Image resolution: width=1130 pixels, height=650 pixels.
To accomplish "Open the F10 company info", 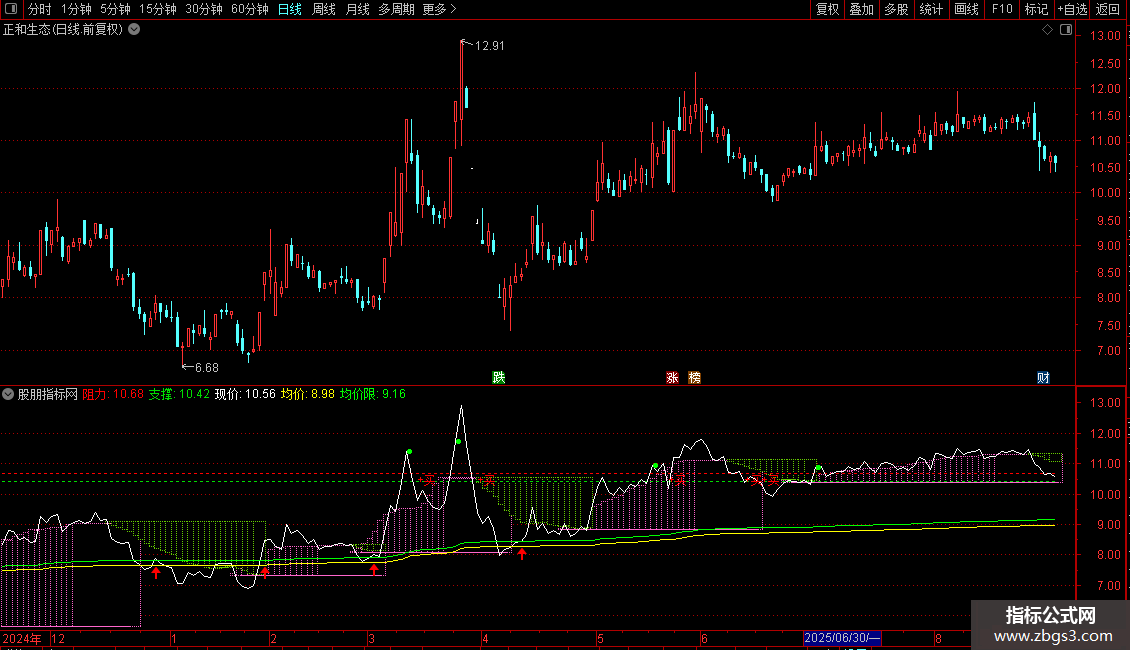I will pos(1002,9).
